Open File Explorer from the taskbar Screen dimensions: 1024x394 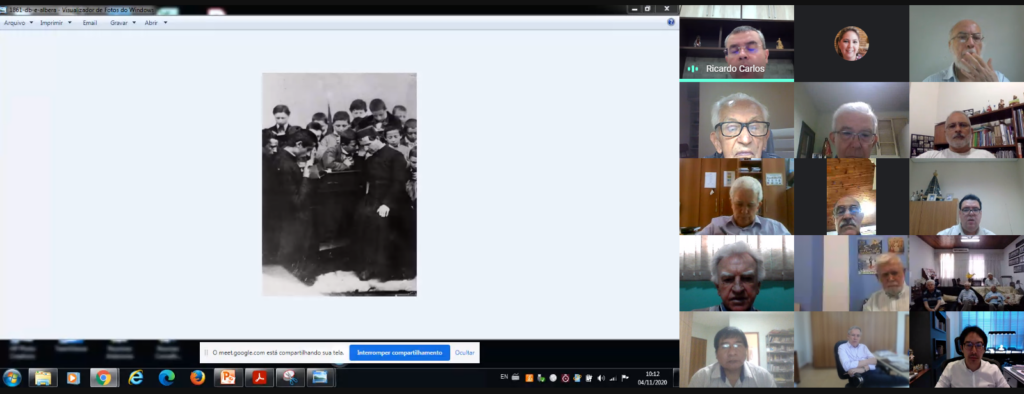pyautogui.click(x=42, y=378)
